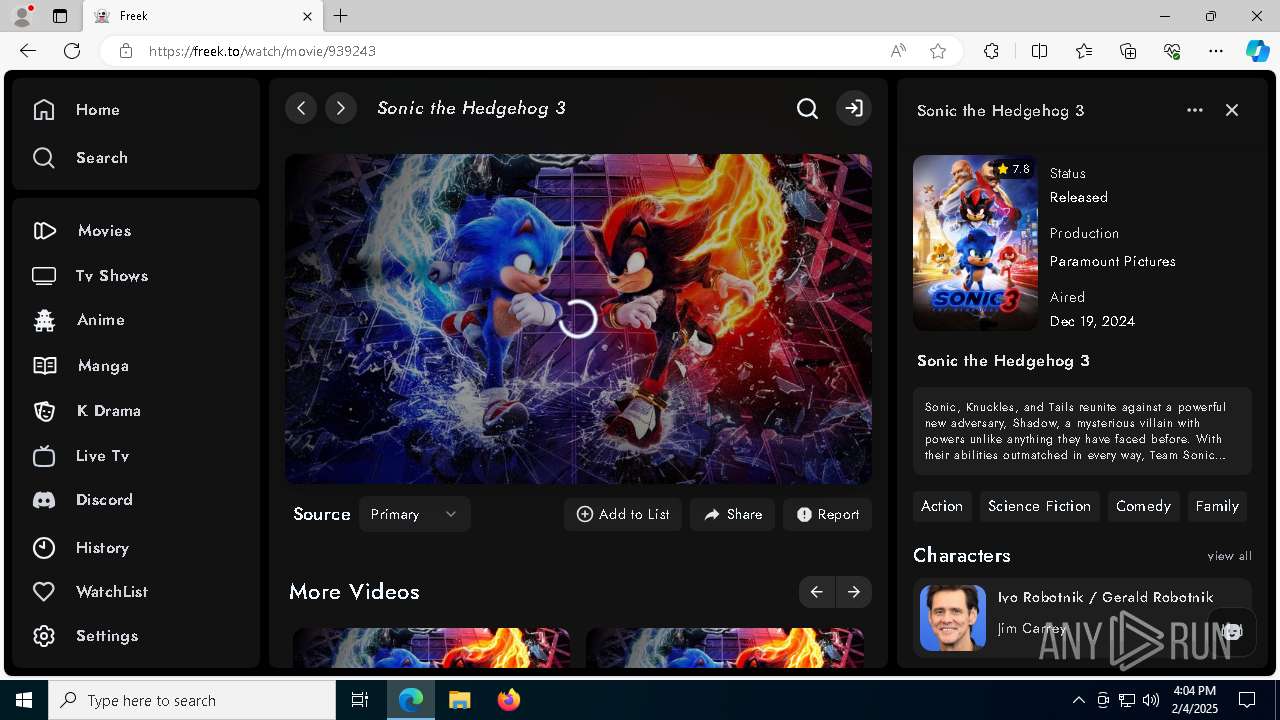
Task: Toggle browser Split screen
Action: coord(1039,51)
